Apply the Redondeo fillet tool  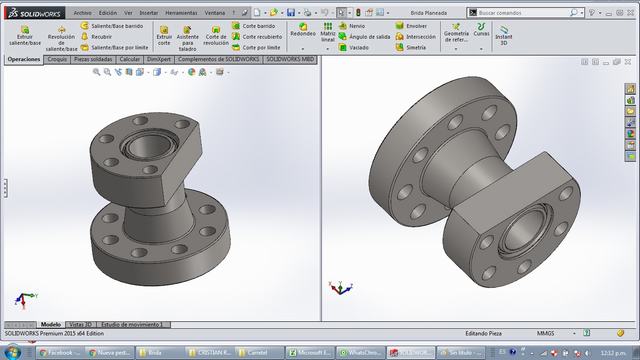point(303,29)
